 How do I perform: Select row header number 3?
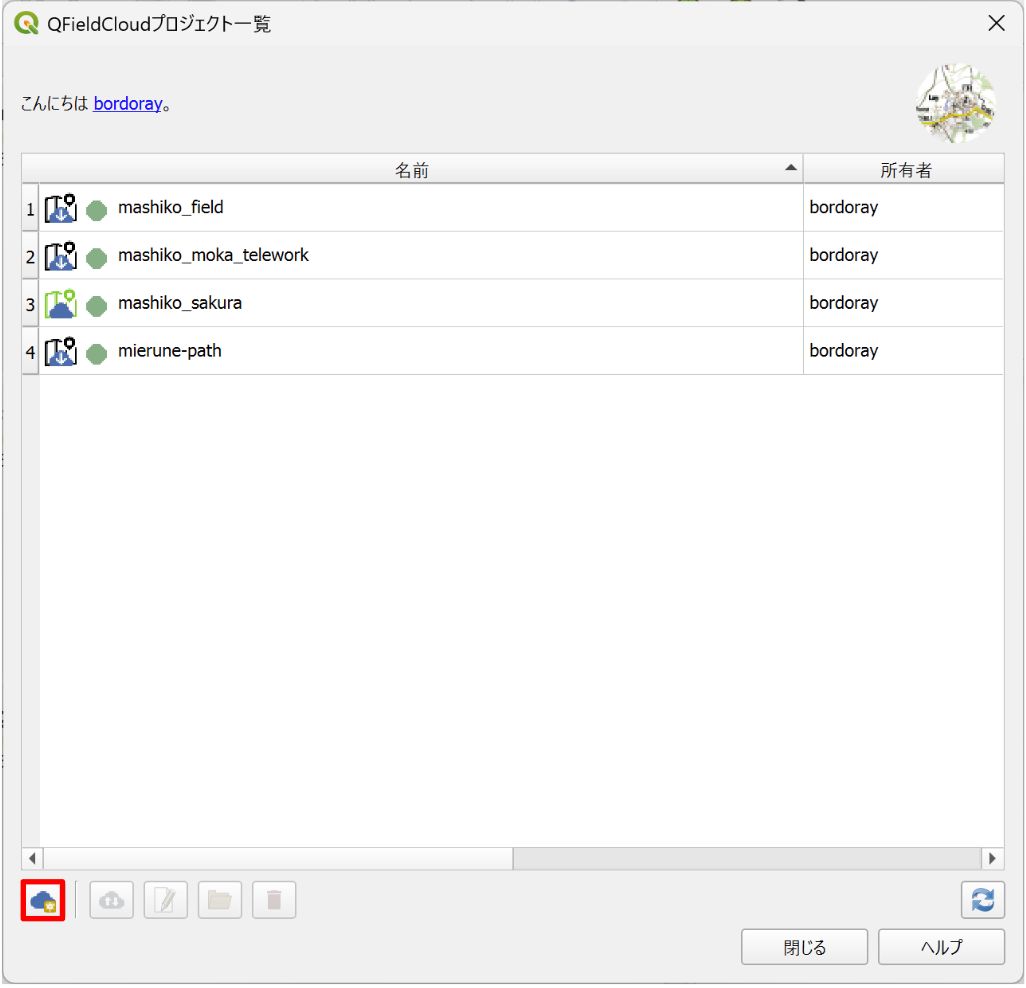click(x=30, y=304)
